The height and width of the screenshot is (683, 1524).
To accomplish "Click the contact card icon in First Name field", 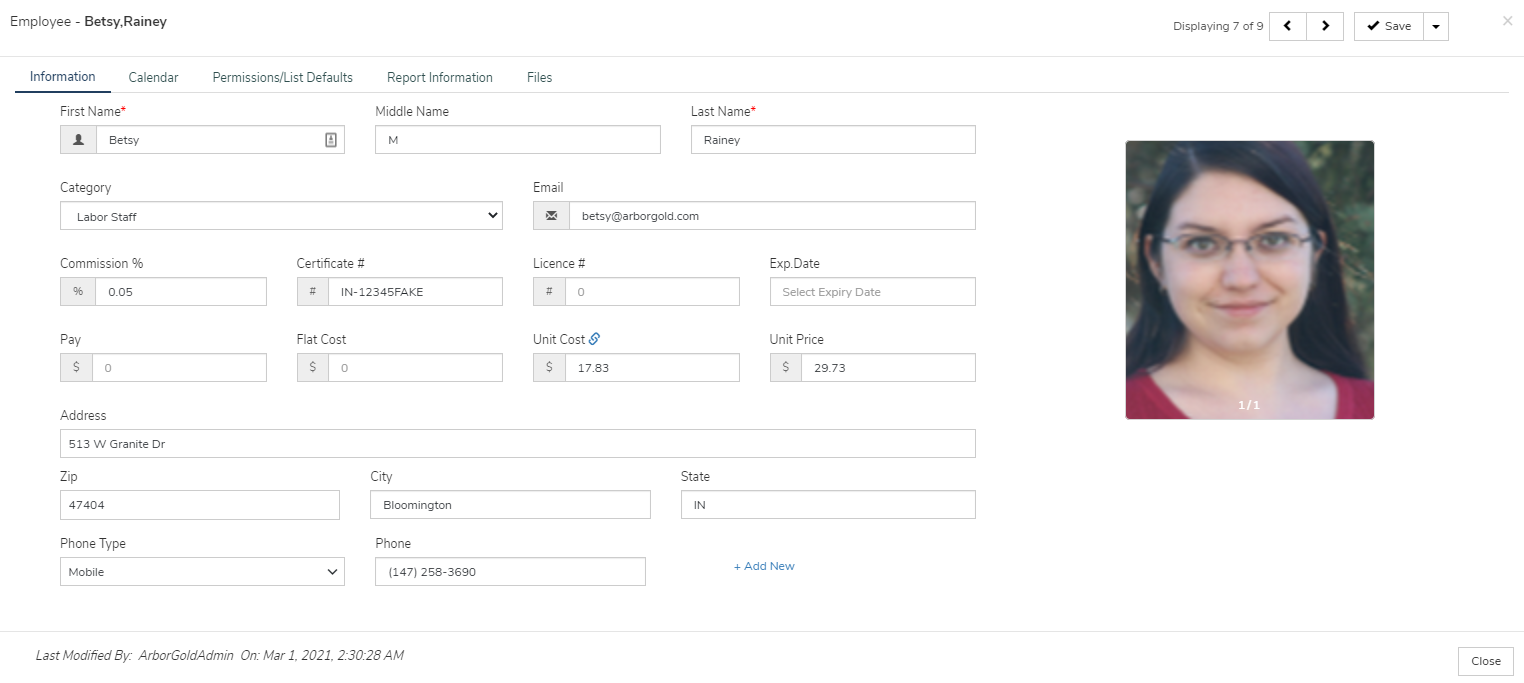I will coord(331,140).
